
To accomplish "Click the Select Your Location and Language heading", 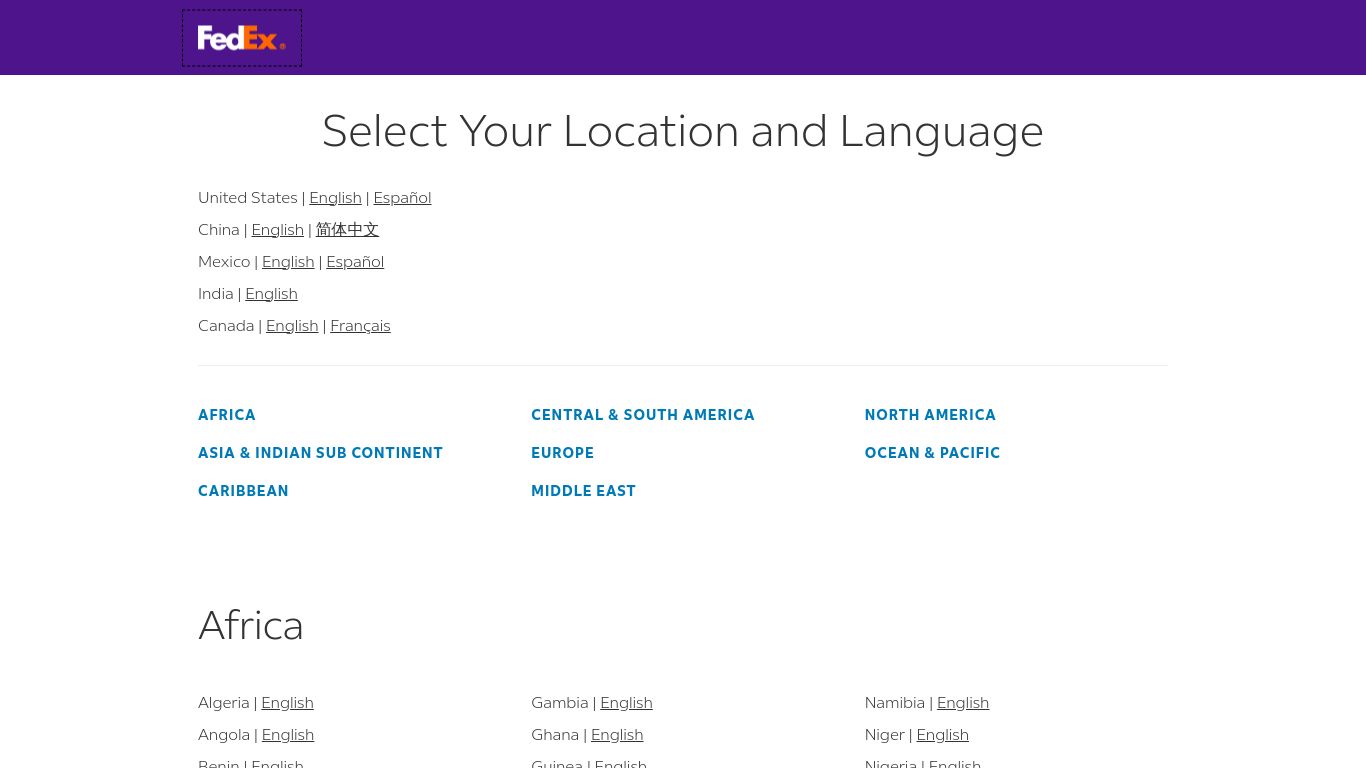I will [683, 131].
